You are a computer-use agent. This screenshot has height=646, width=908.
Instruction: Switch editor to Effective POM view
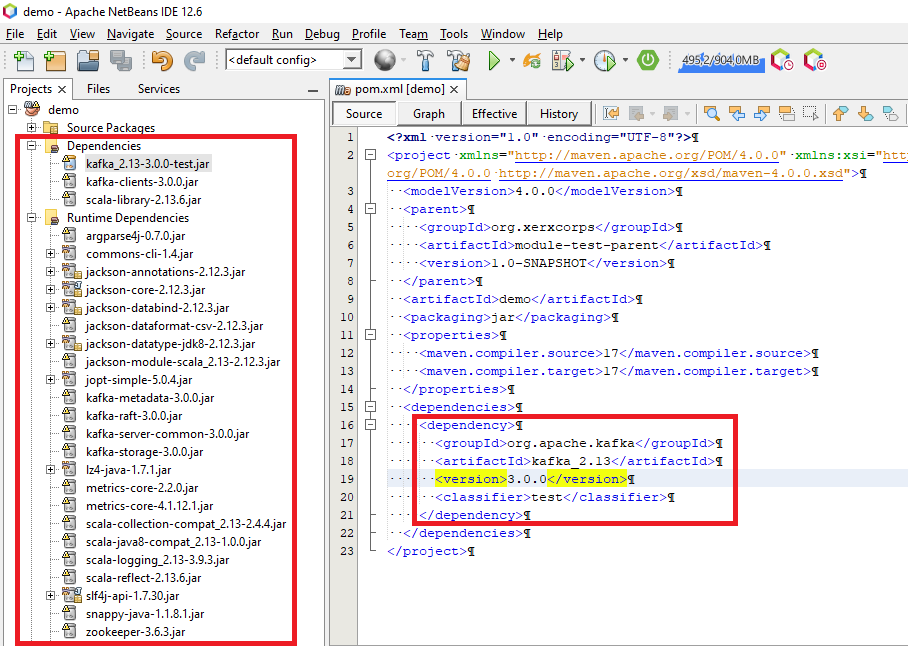tap(495, 113)
